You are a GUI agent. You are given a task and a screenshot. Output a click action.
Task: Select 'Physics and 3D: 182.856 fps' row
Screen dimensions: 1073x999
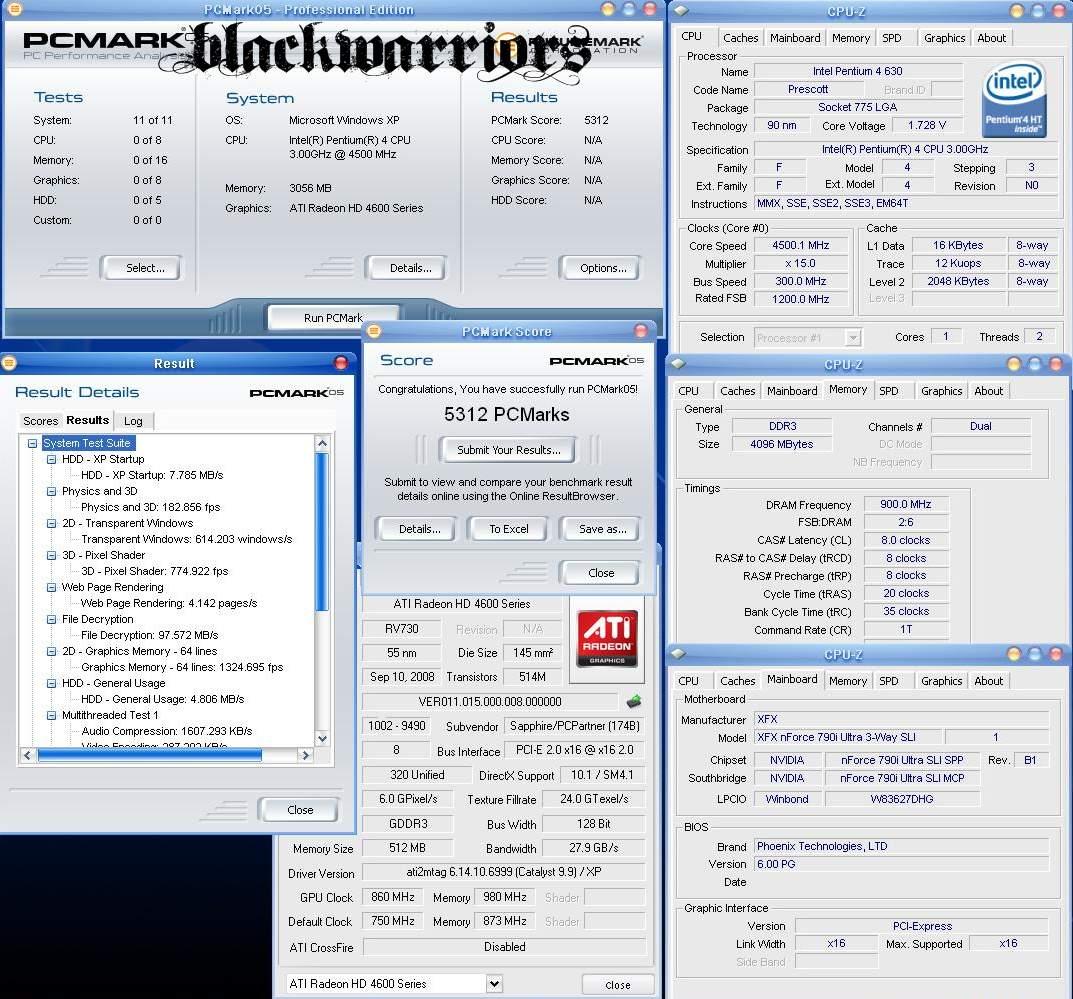[151, 507]
